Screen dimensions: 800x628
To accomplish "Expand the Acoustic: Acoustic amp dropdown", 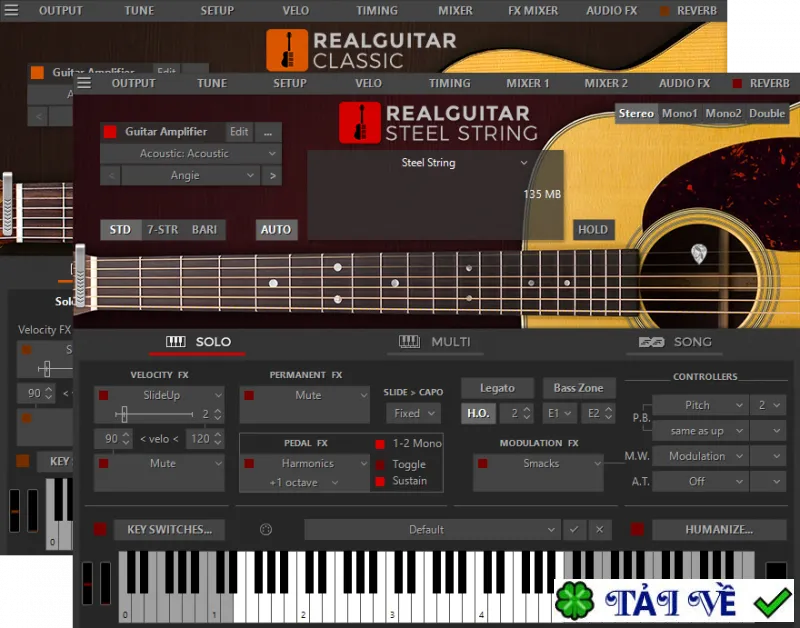I will click(x=191, y=154).
